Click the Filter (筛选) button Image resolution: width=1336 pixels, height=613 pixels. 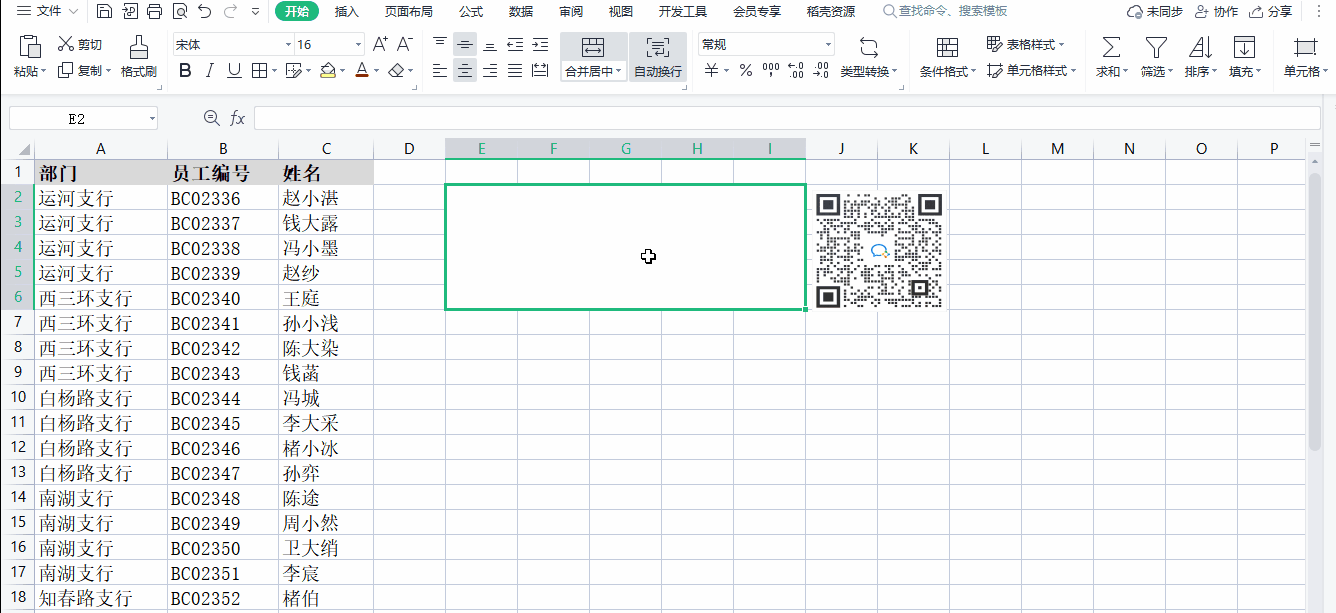pyautogui.click(x=1156, y=57)
